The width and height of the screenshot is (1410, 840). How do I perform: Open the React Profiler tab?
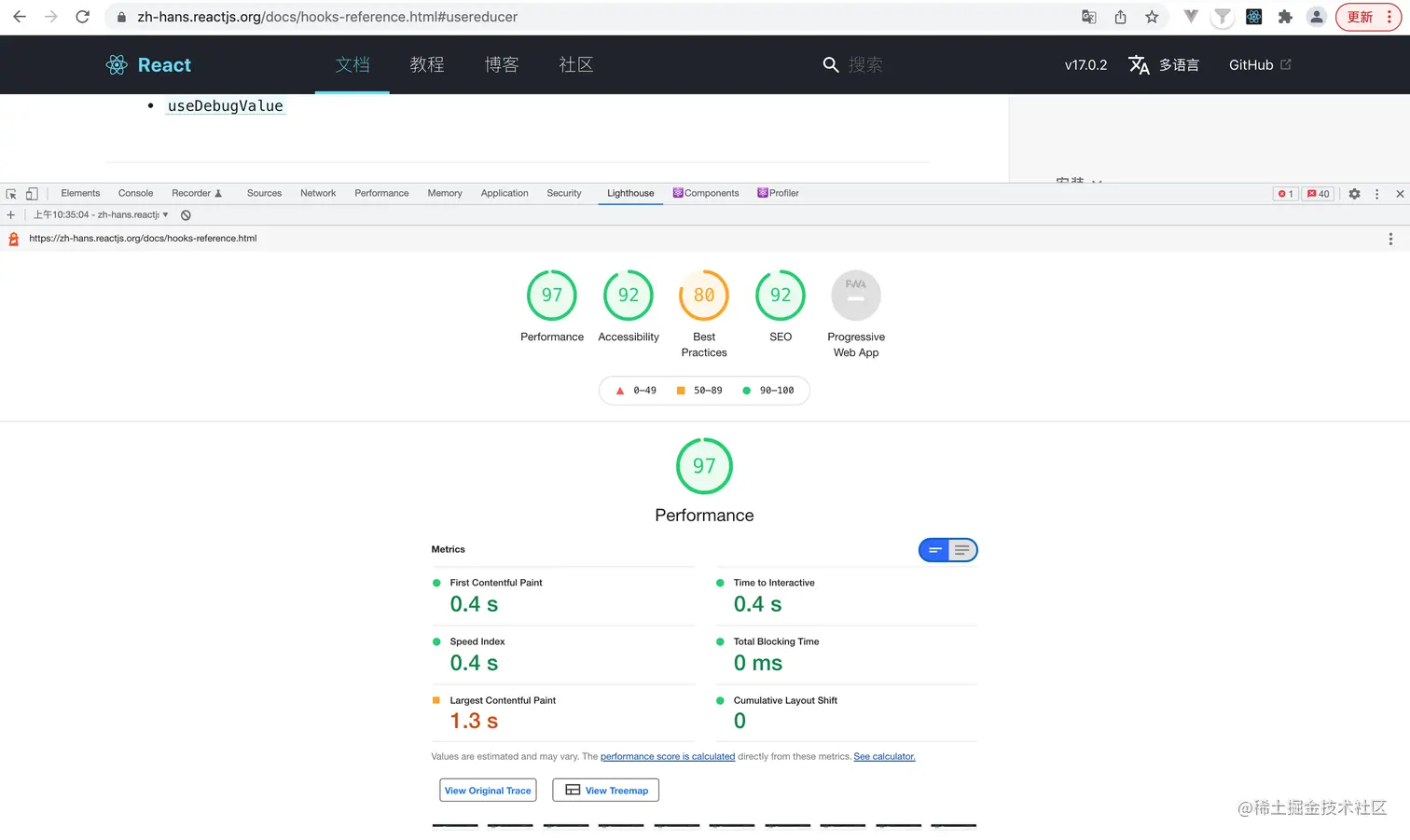click(x=778, y=194)
